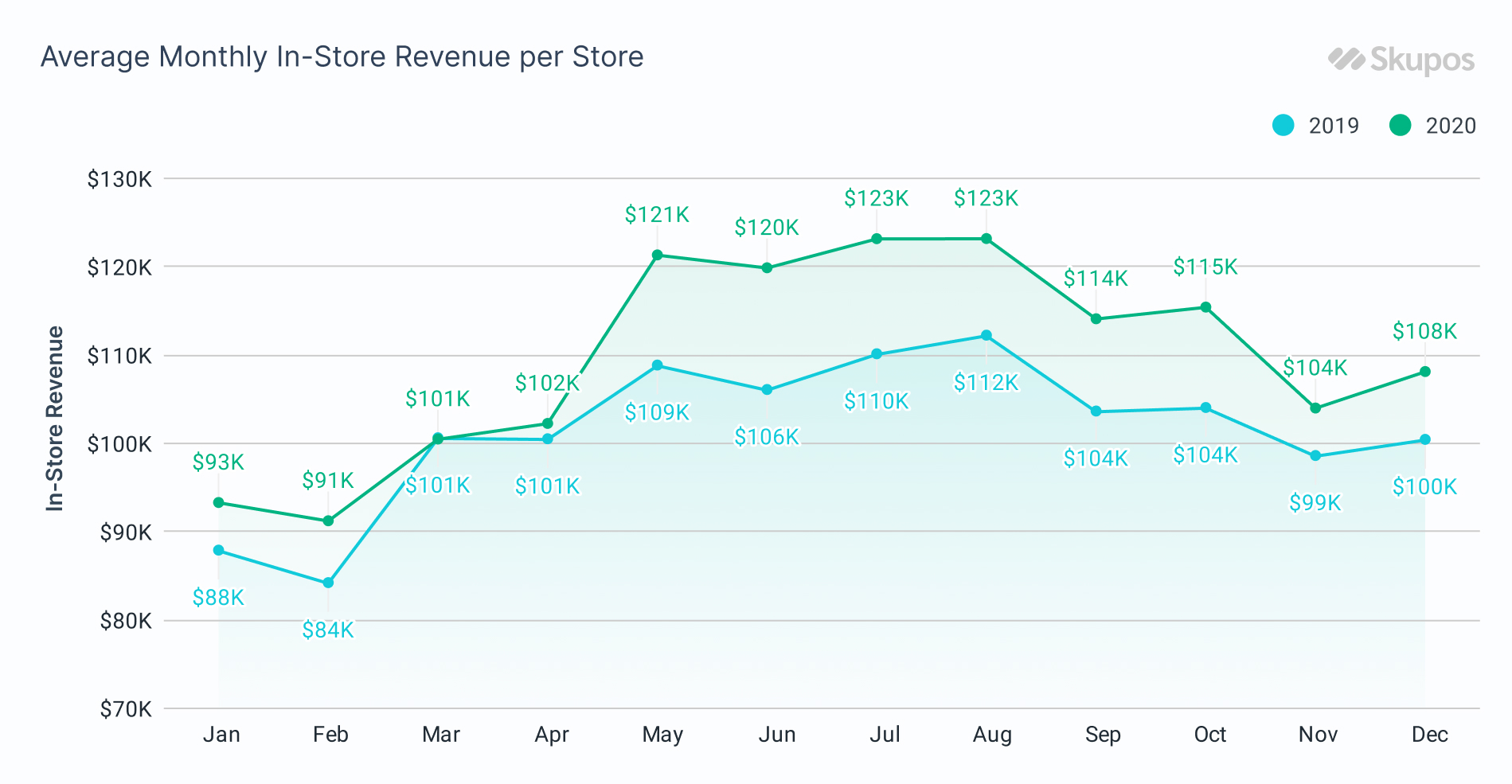This screenshot has height=784, width=1512.
Task: Click the 2020 October data point
Action: 1205,307
